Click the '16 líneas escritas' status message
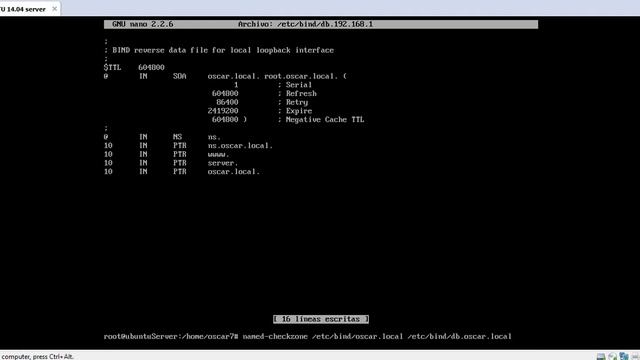Screen dimensions: 640x360 pos(321,319)
